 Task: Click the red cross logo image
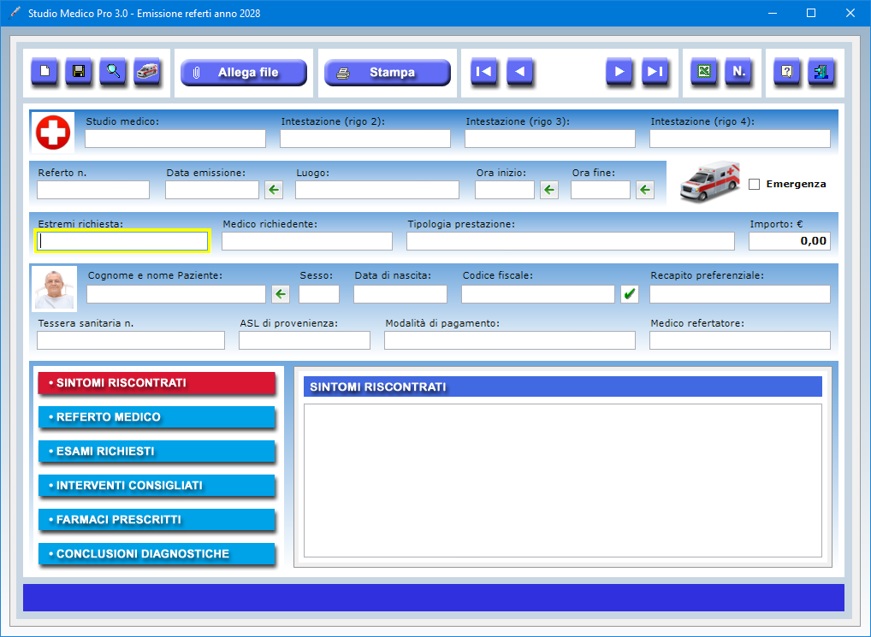coord(53,132)
